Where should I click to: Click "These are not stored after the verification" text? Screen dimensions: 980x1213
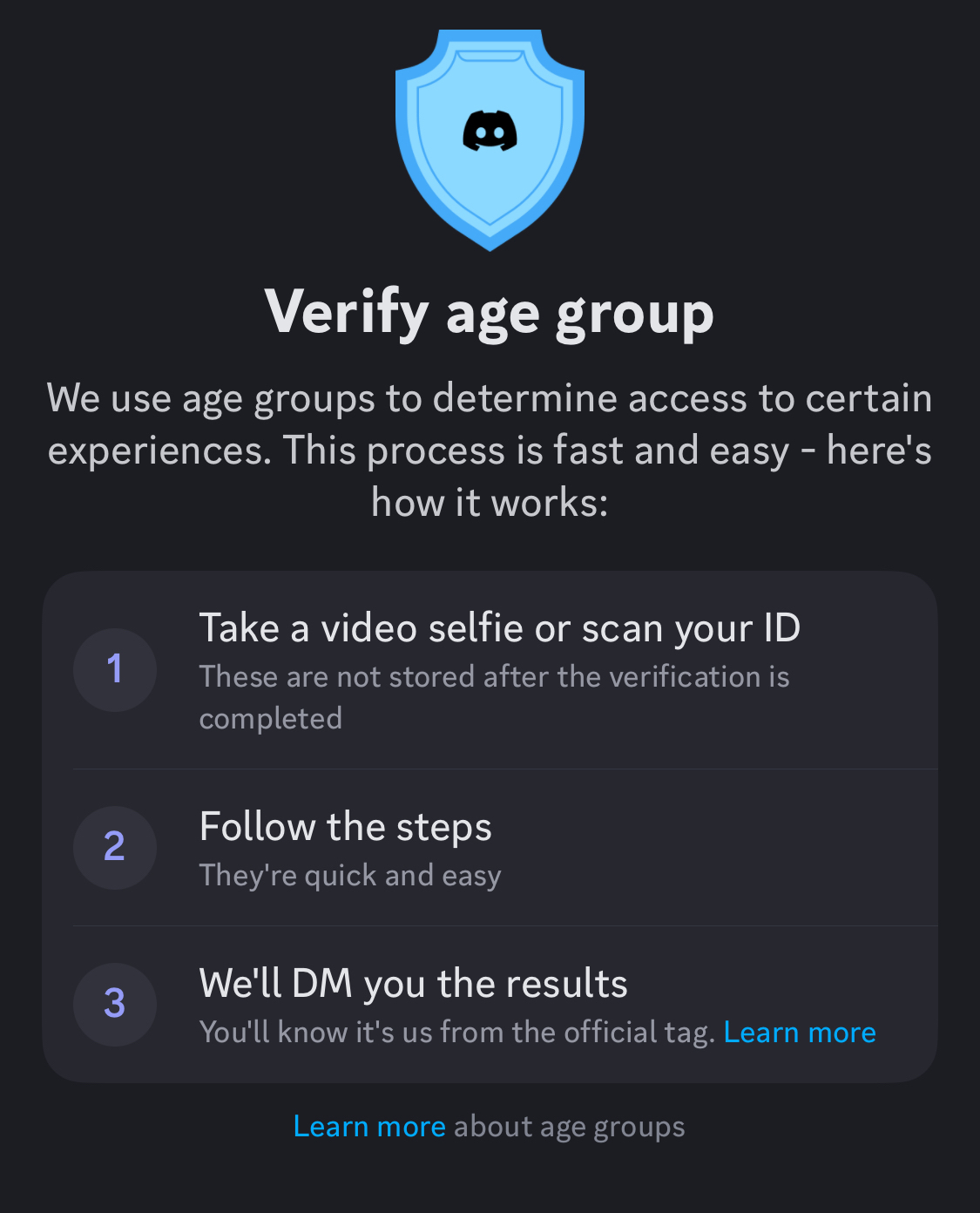pyautogui.click(x=494, y=677)
